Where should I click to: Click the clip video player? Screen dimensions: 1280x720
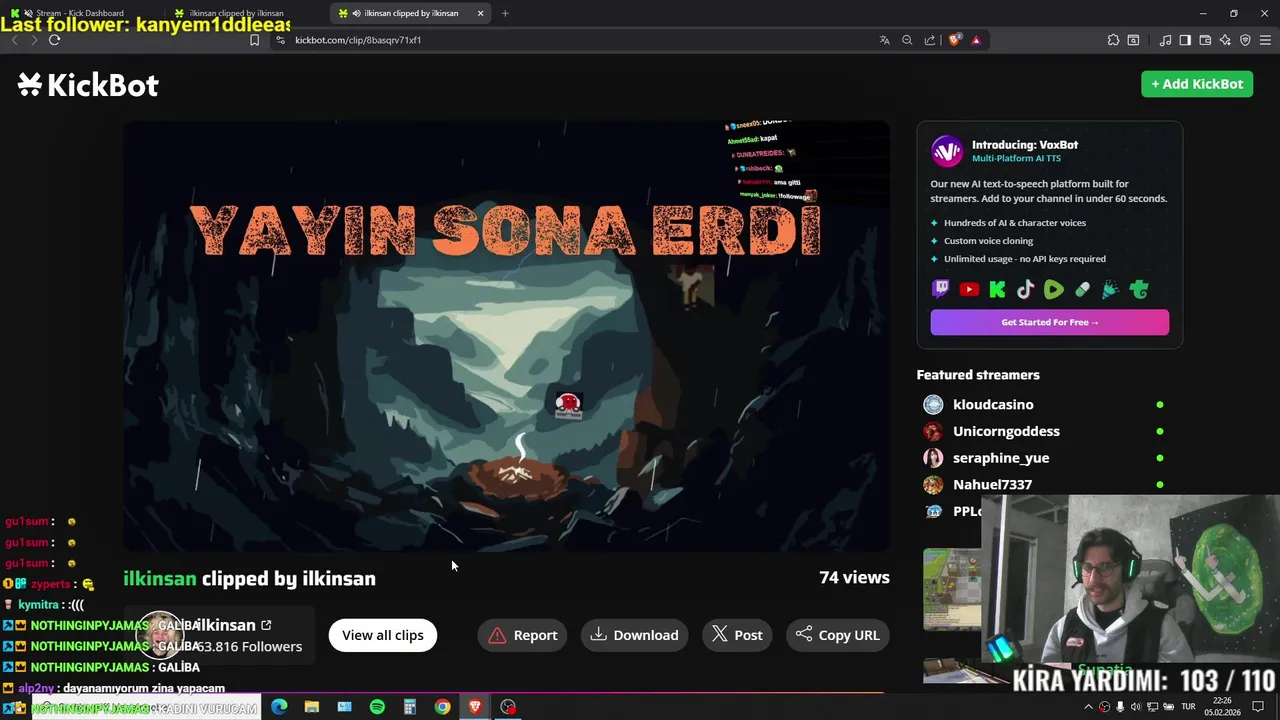(x=506, y=336)
